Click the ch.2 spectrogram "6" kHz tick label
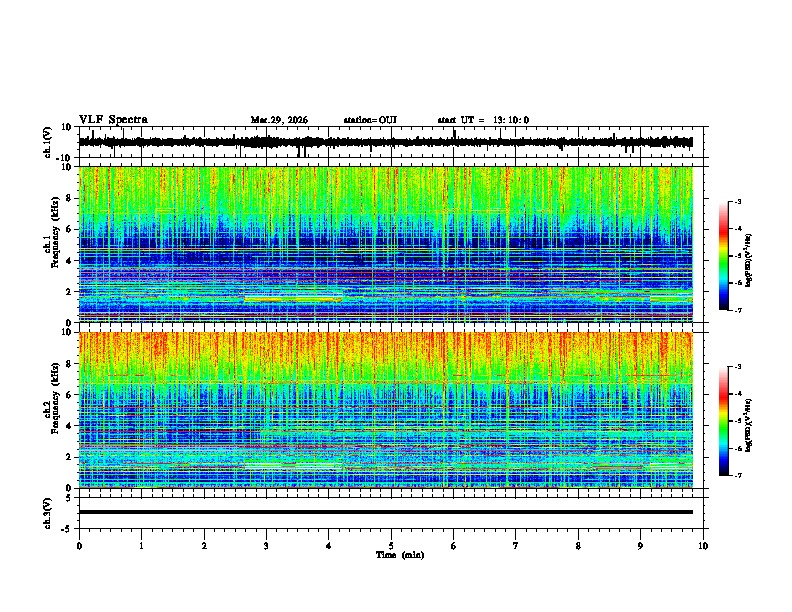This screenshot has width=792, height=612. click(69, 395)
